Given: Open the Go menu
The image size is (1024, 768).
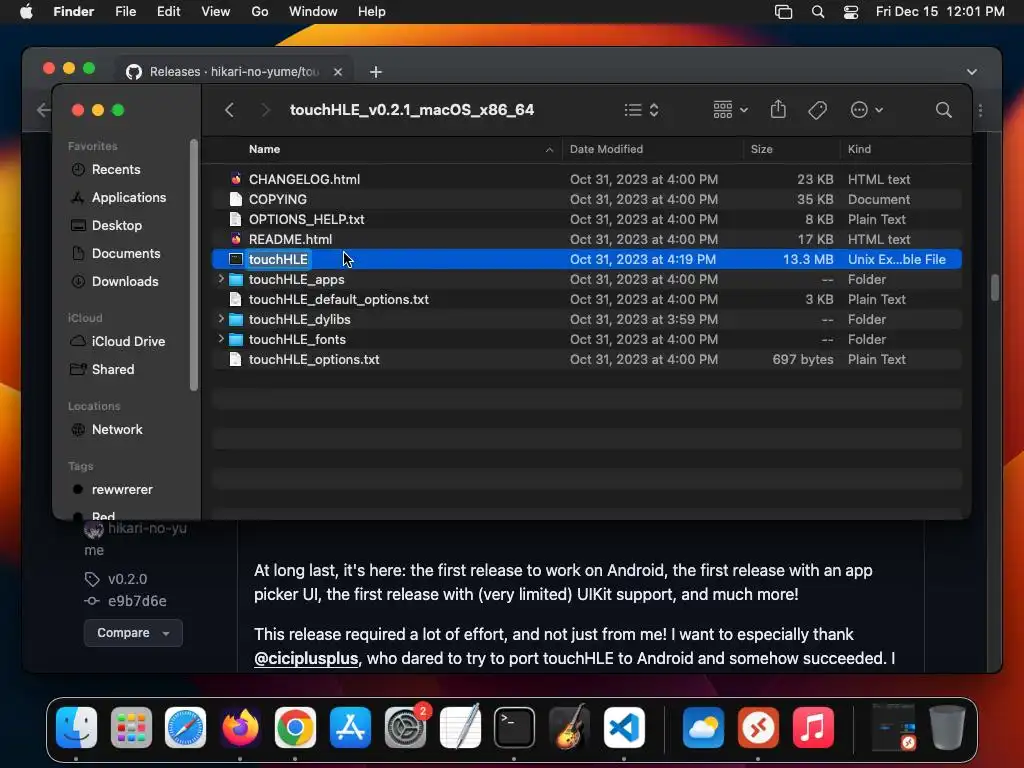Looking at the screenshot, I should point(259,12).
